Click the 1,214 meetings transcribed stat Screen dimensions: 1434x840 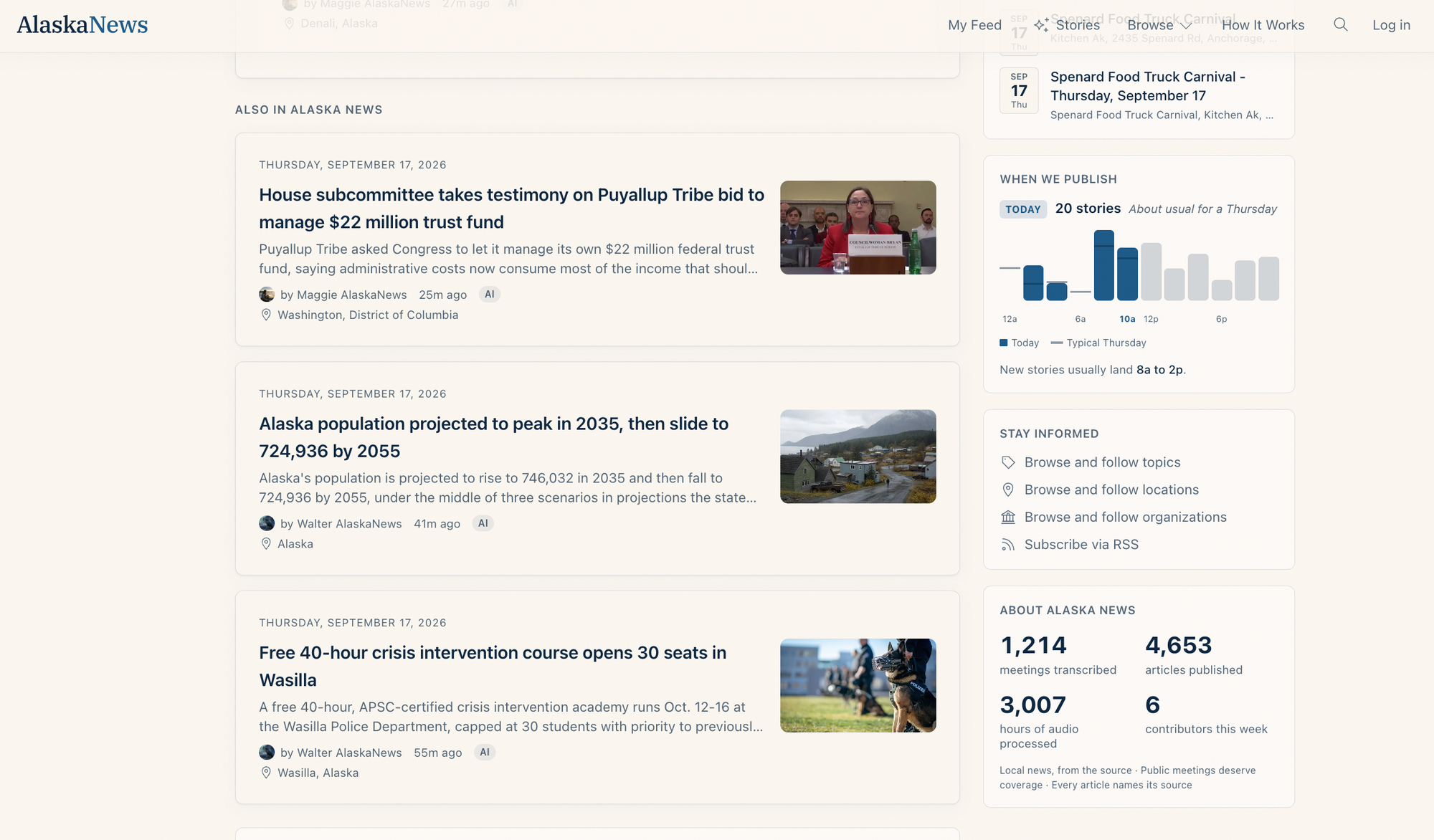pos(1058,655)
